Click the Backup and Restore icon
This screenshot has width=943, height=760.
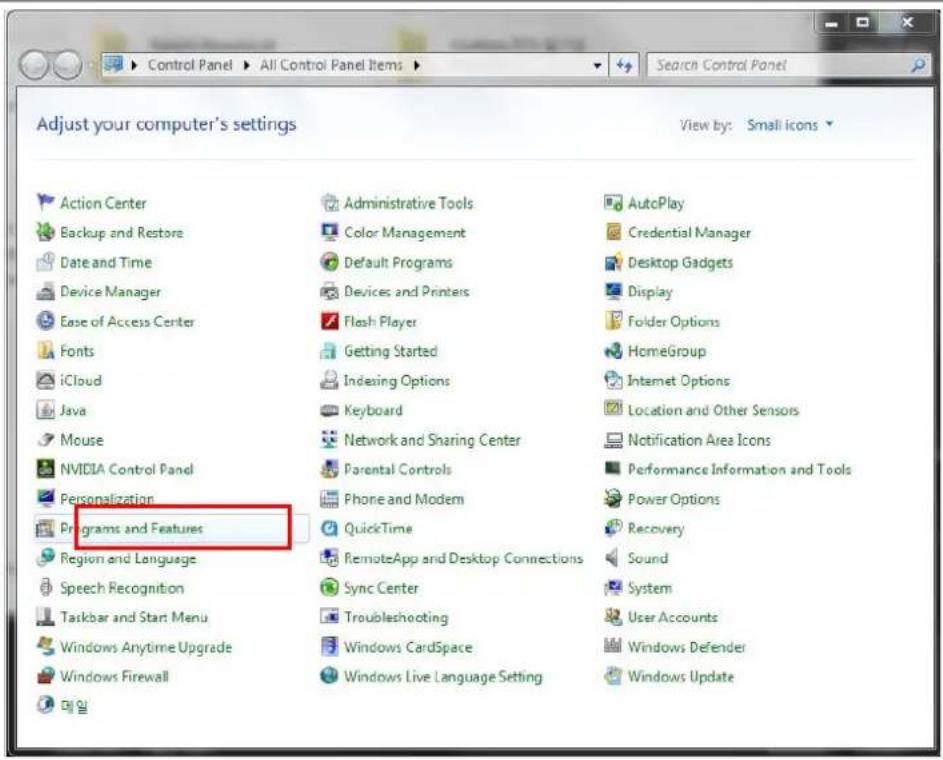45,231
